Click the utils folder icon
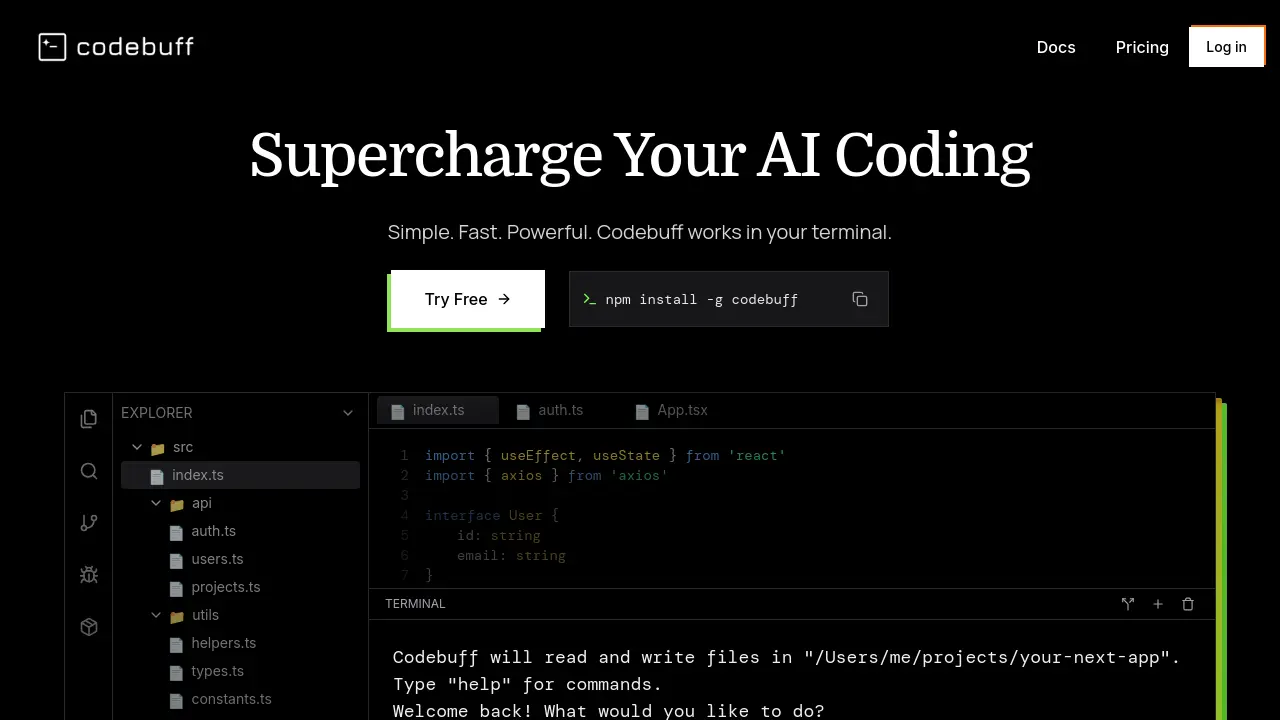The image size is (1280, 720). (177, 616)
